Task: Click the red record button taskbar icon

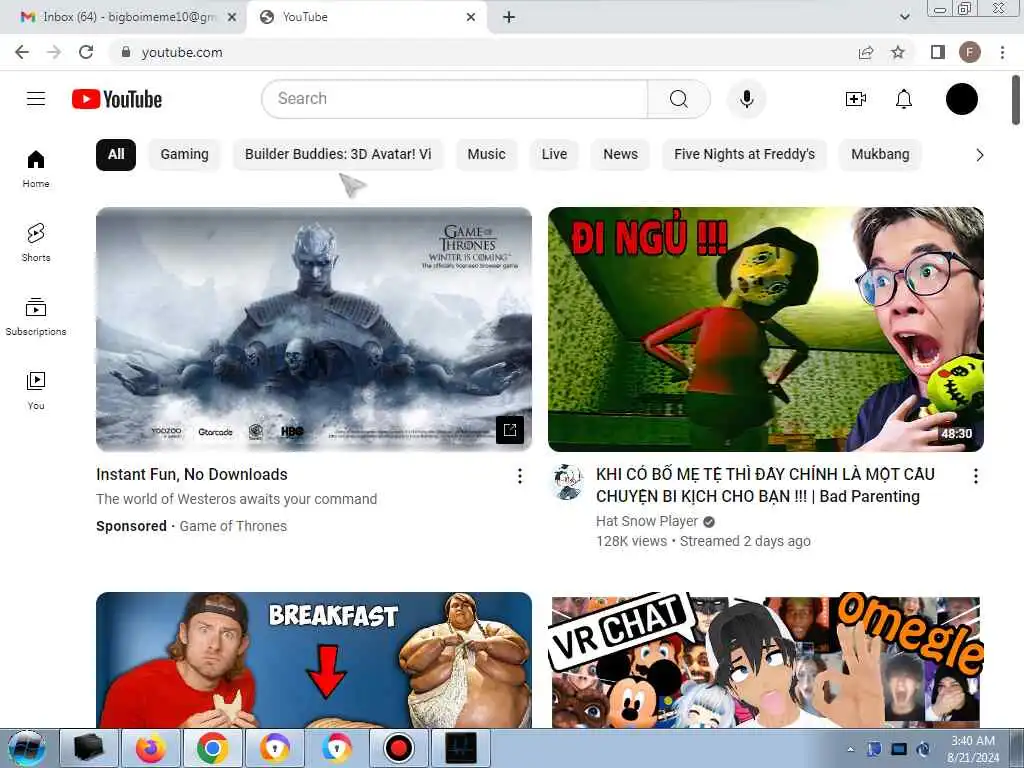Action: coord(398,748)
